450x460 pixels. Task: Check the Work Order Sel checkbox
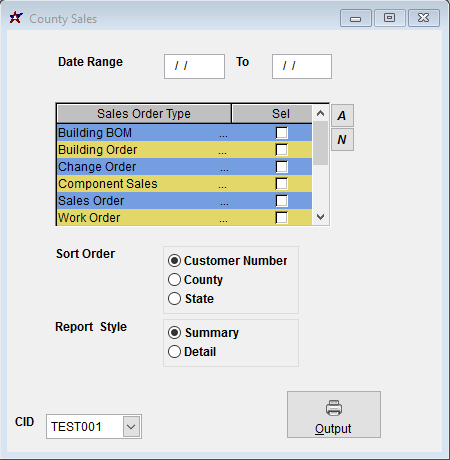coord(282,218)
